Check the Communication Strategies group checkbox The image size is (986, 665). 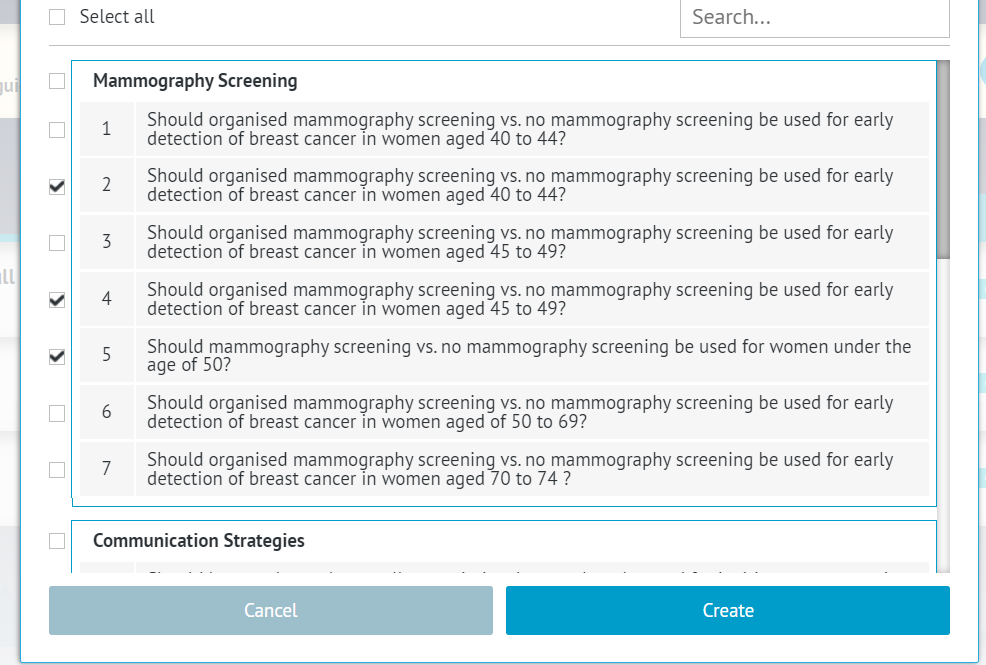click(57, 541)
